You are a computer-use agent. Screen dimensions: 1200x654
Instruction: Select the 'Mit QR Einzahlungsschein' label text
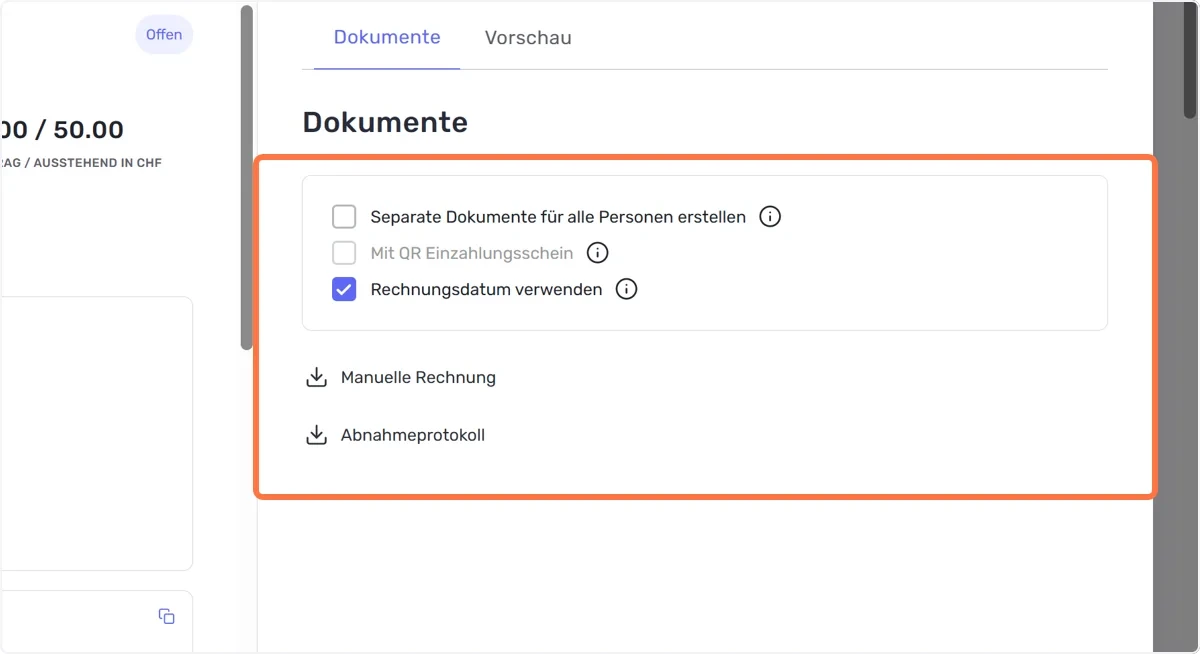click(472, 253)
